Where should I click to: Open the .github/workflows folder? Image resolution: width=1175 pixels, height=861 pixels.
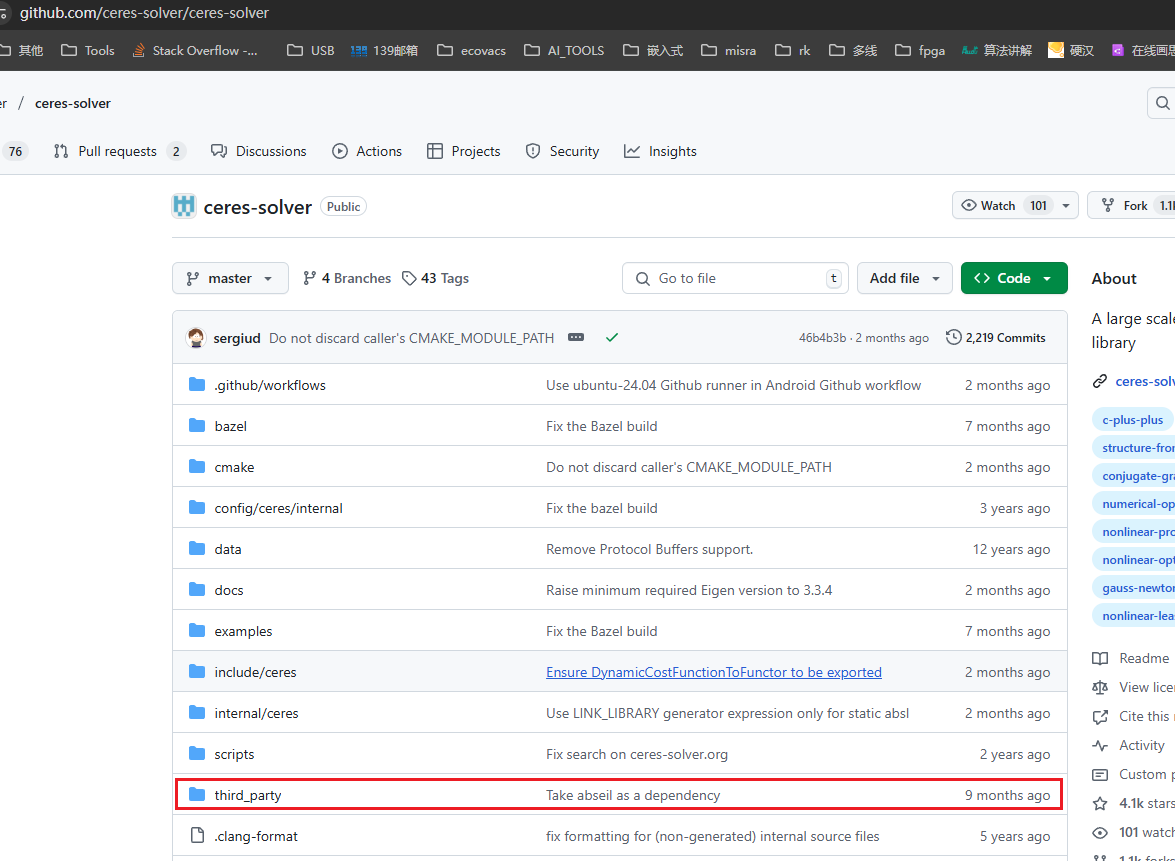[x=270, y=385]
